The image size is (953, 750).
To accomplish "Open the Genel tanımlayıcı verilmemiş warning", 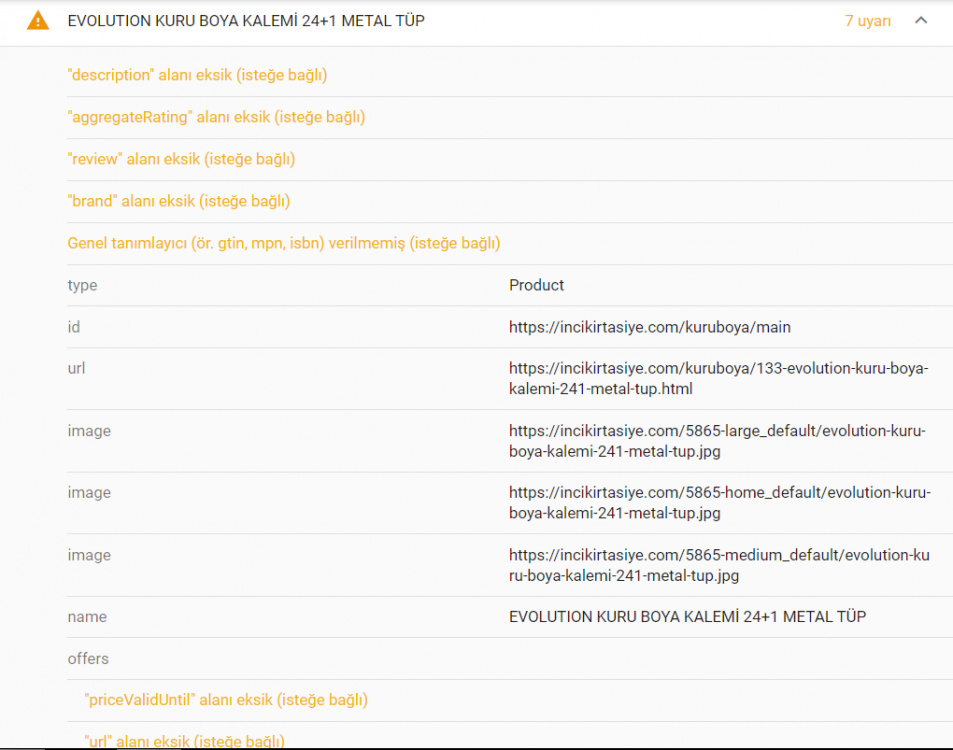I will (x=284, y=243).
